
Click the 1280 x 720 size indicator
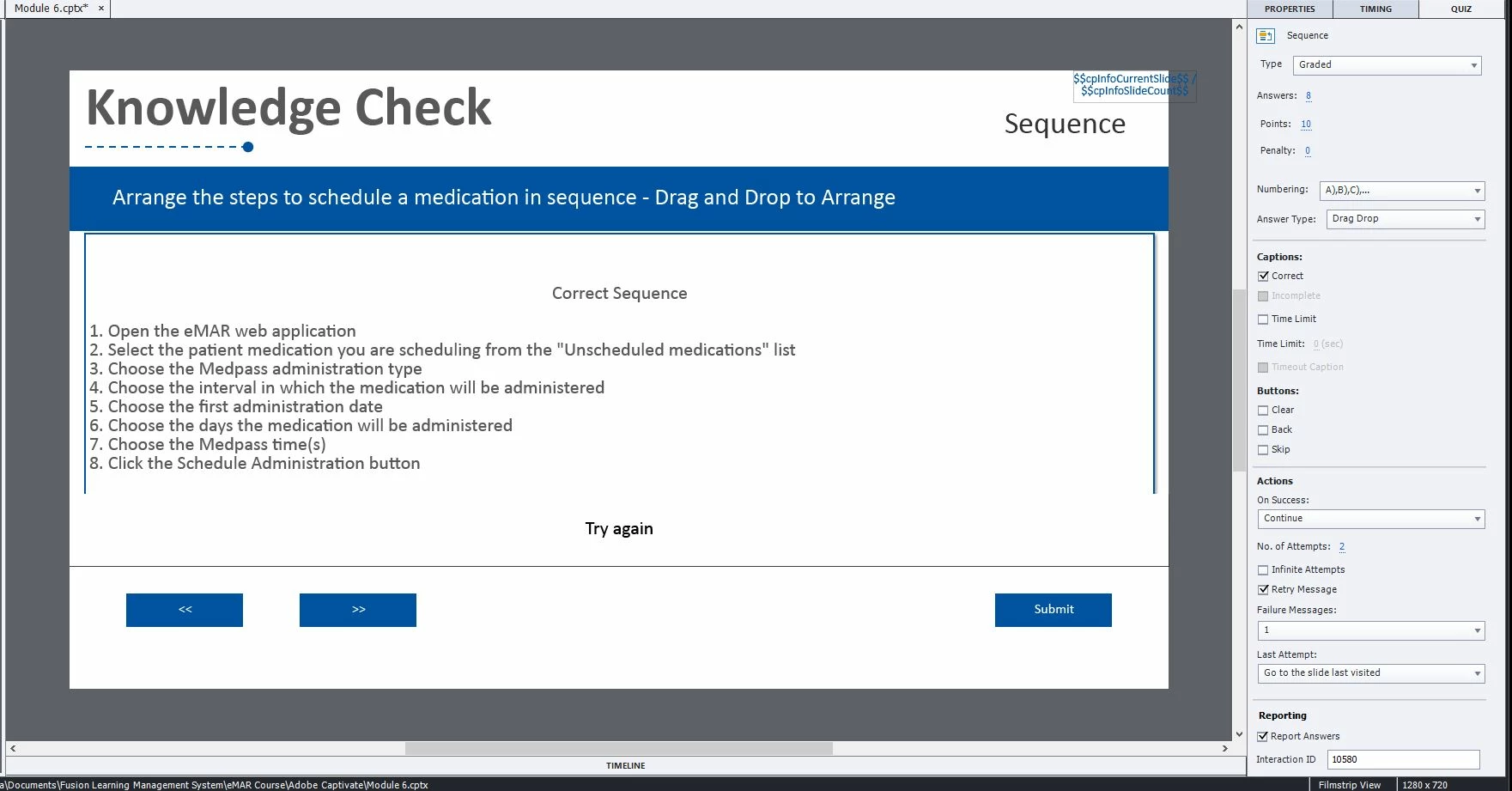(1424, 785)
